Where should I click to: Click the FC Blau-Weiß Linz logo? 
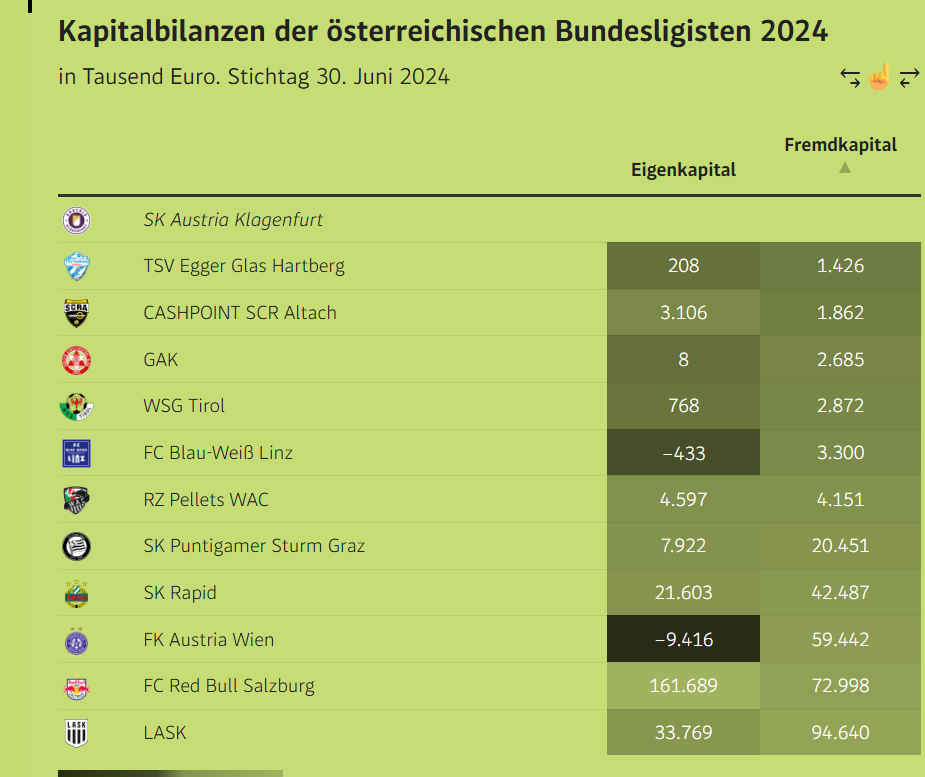[x=77, y=453]
